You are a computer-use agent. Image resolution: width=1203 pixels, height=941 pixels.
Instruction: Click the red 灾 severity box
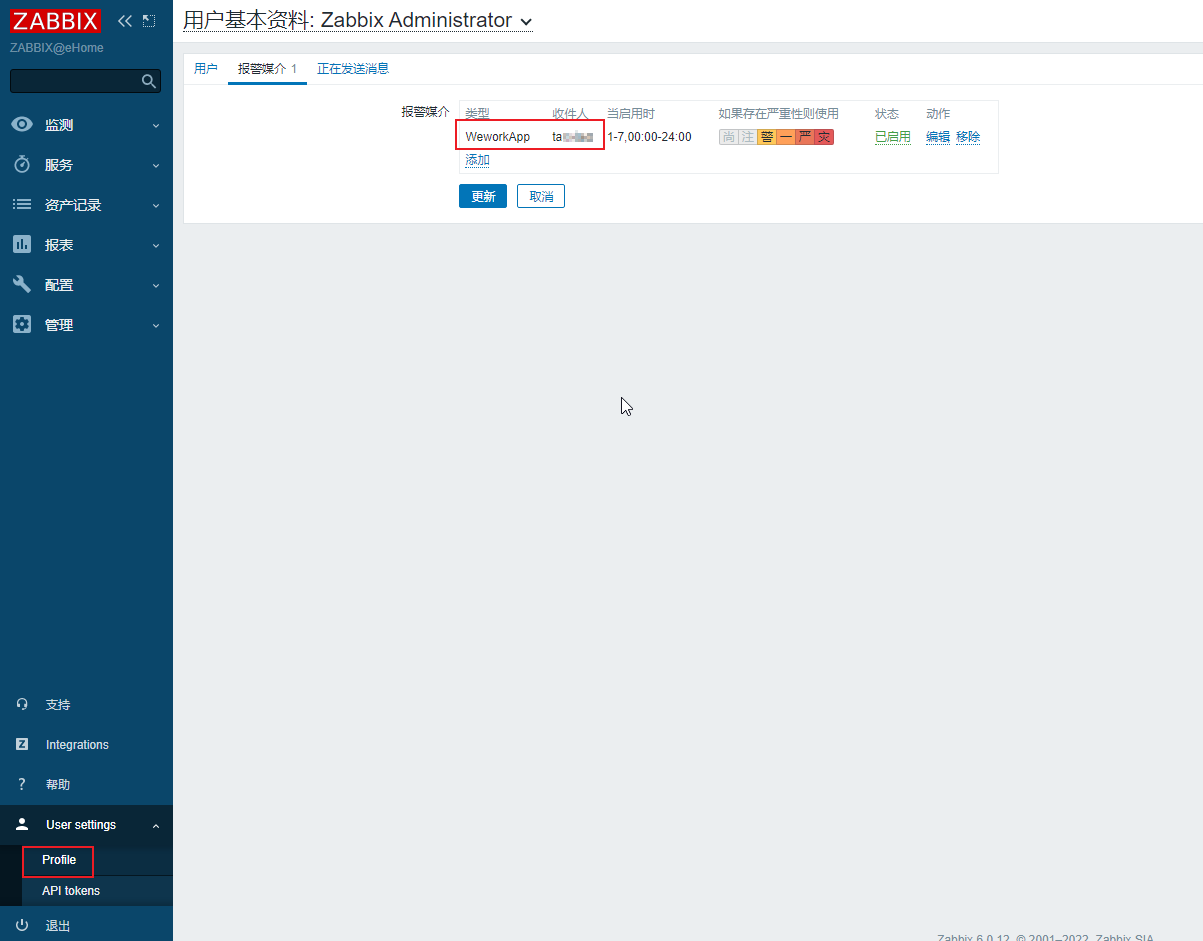(x=824, y=137)
